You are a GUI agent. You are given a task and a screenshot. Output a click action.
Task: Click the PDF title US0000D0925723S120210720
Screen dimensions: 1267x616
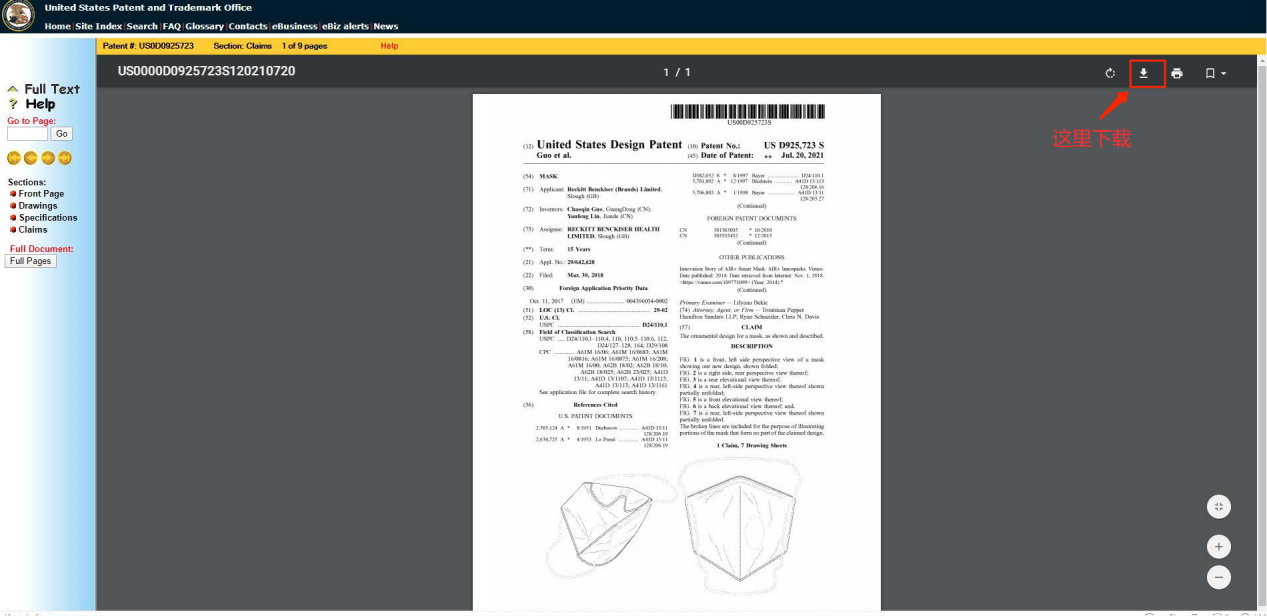(x=206, y=72)
